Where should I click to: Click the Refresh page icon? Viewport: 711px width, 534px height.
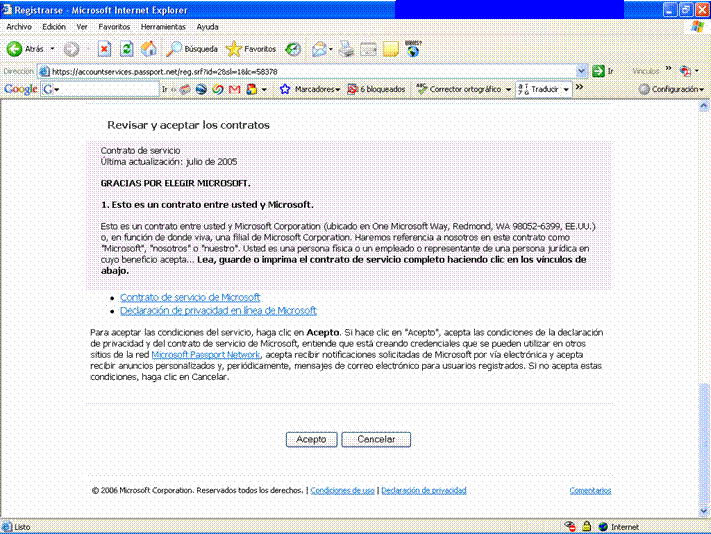point(126,48)
